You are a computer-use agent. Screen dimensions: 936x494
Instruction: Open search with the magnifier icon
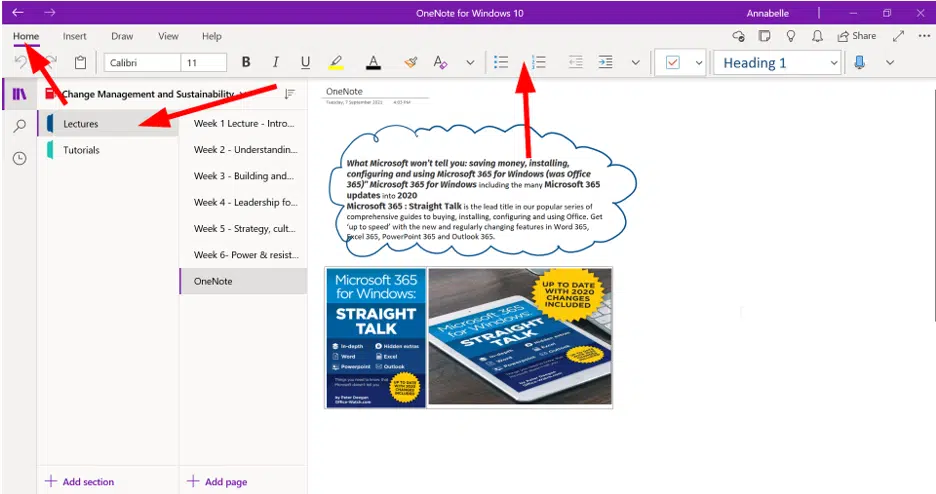point(20,126)
